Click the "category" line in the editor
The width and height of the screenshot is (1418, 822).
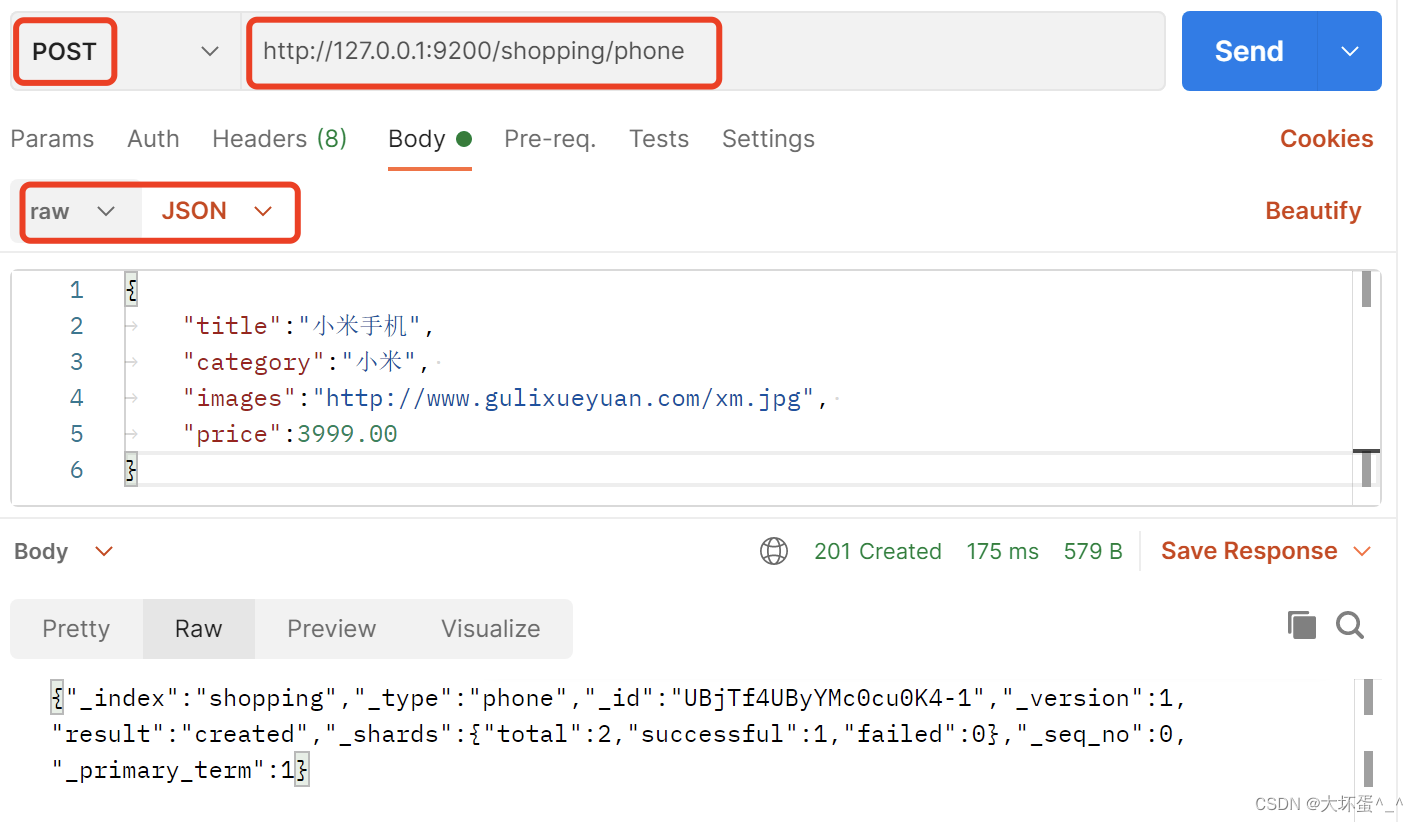pyautogui.click(x=306, y=362)
